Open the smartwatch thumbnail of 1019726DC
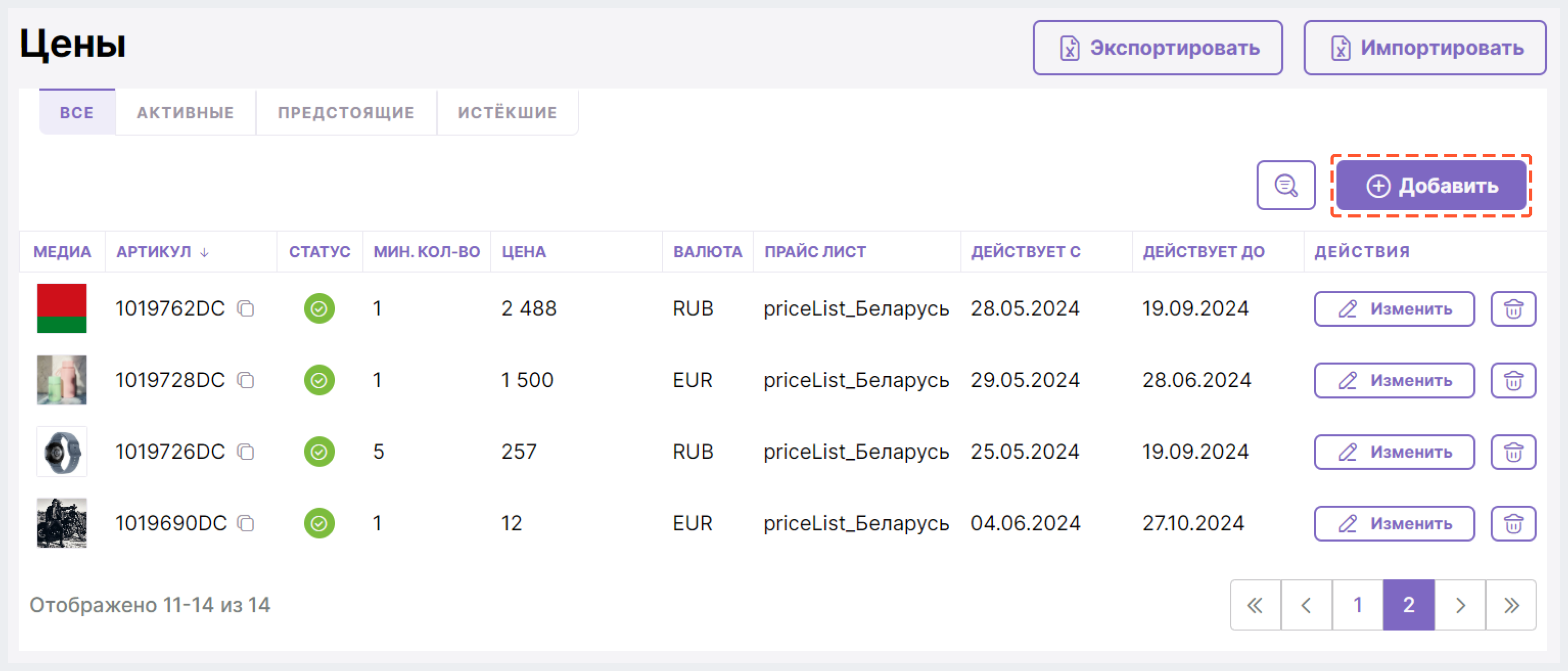Screen dimensions: 1568x671 point(62,451)
